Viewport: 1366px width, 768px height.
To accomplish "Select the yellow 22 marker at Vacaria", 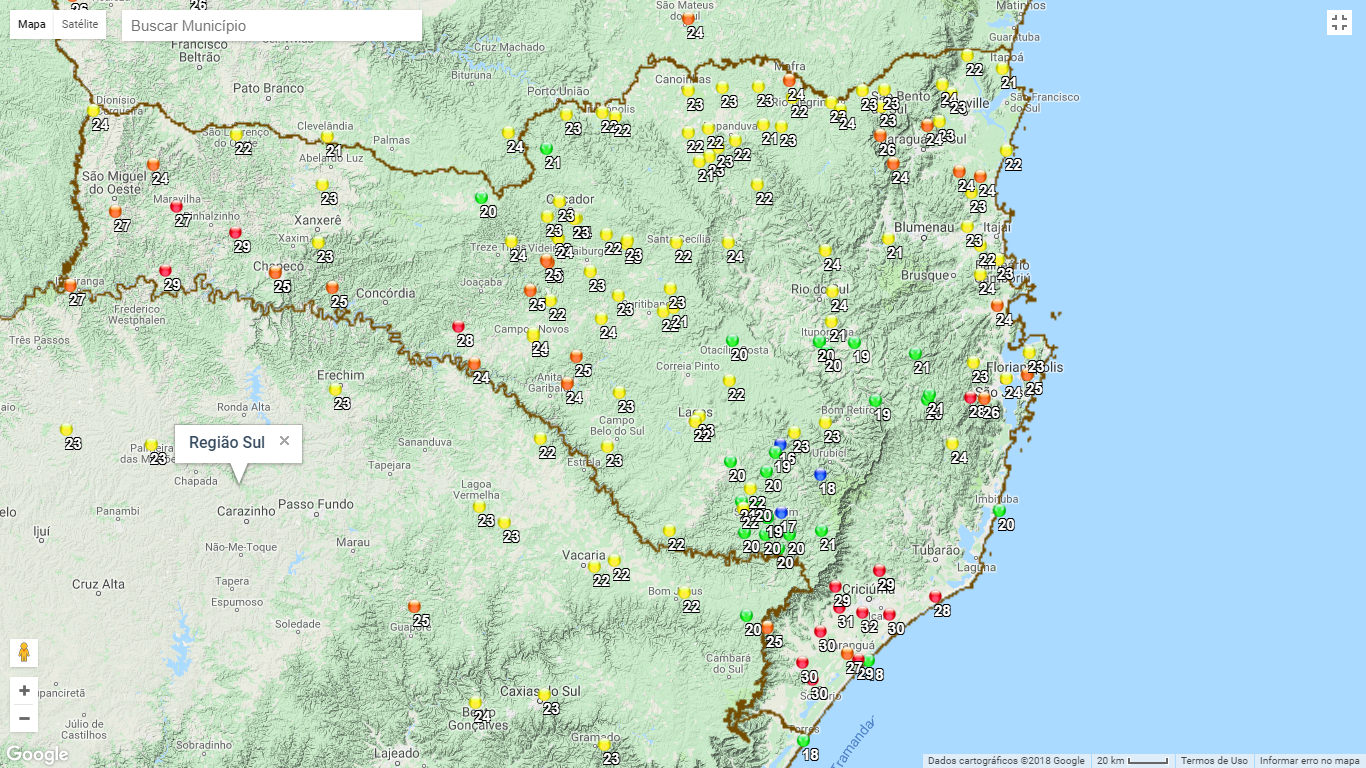I will coord(595,567).
